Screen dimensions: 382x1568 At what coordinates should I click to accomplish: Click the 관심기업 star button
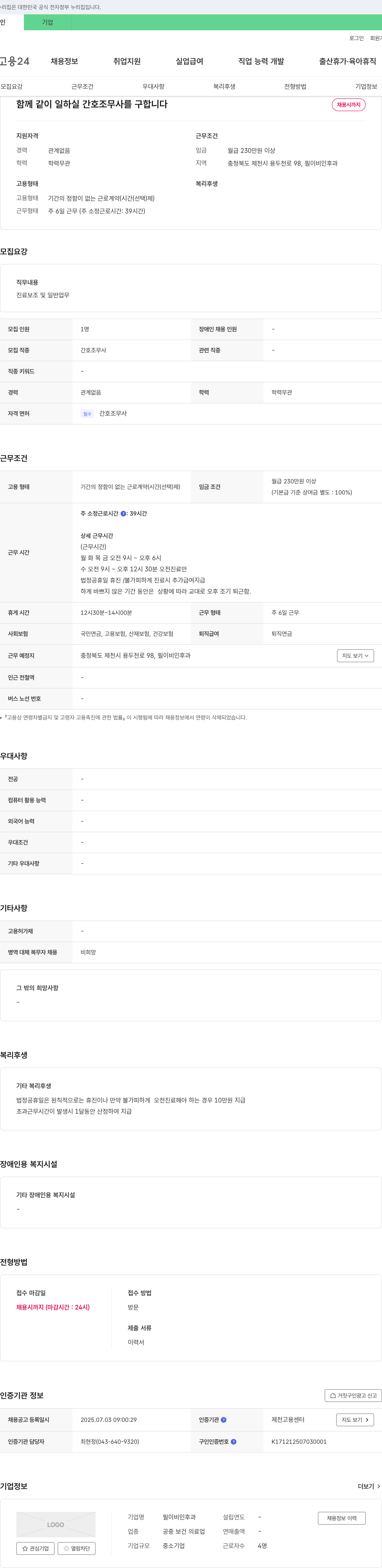pyautogui.click(x=35, y=1548)
